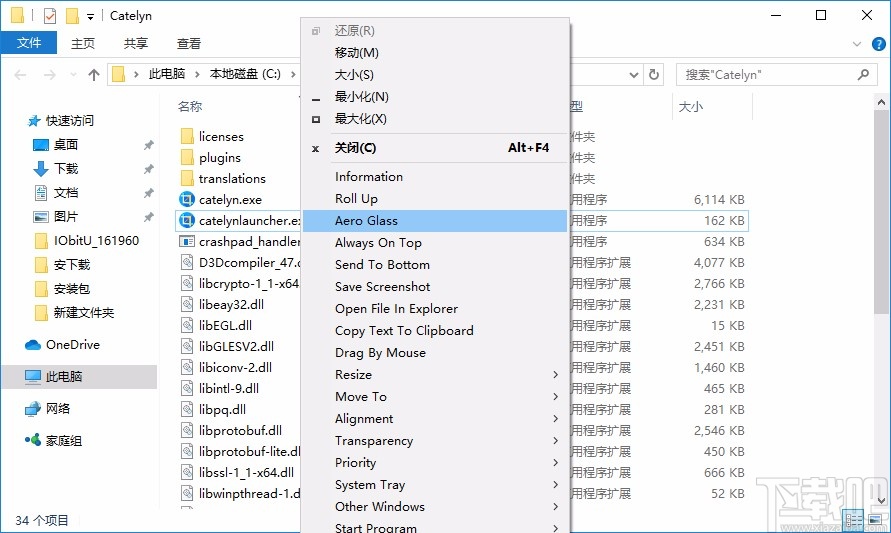This screenshot has width=891, height=533.
Task: Choose Aero Glass from the menu
Action: coord(435,220)
